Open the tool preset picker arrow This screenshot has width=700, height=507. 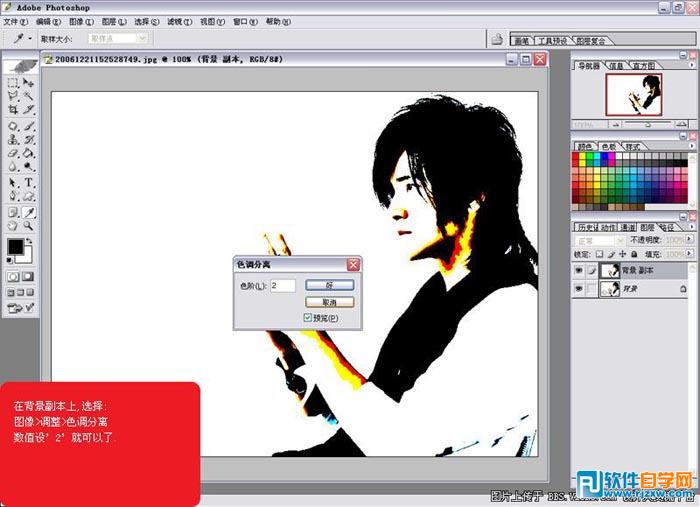[31, 38]
